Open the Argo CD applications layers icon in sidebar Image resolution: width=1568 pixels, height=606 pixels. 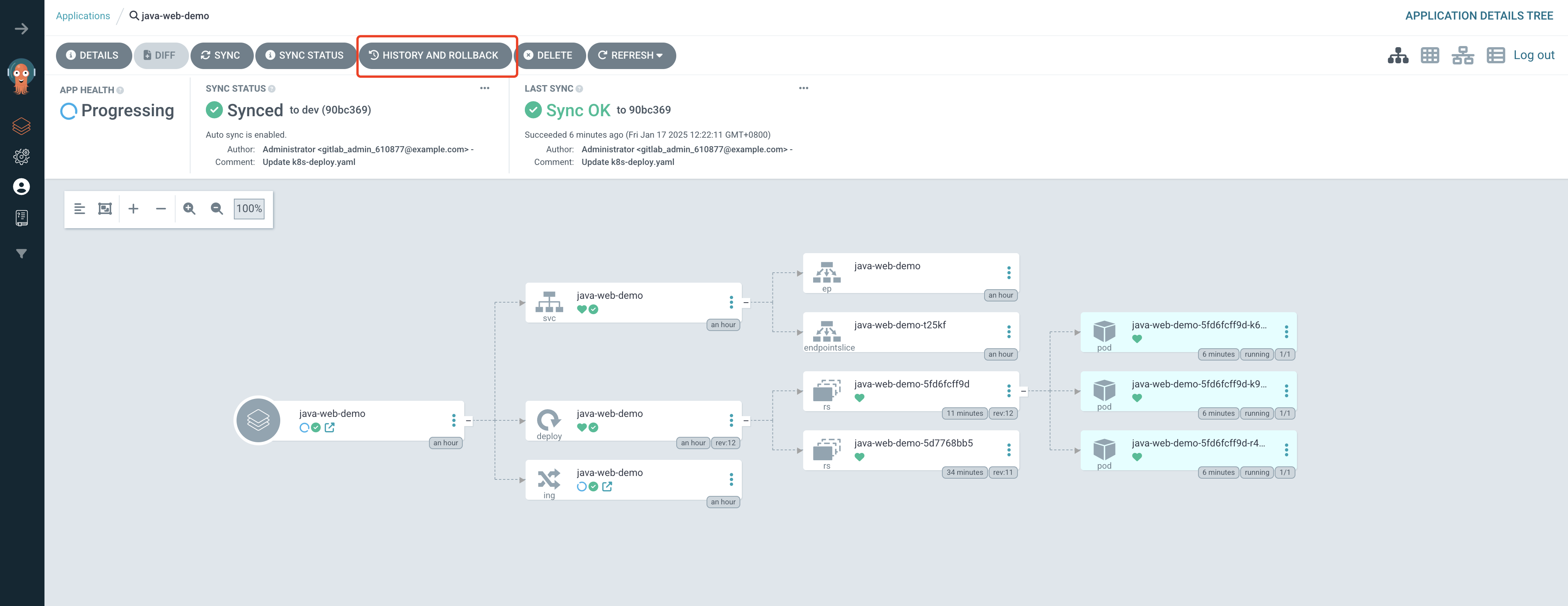click(x=21, y=126)
